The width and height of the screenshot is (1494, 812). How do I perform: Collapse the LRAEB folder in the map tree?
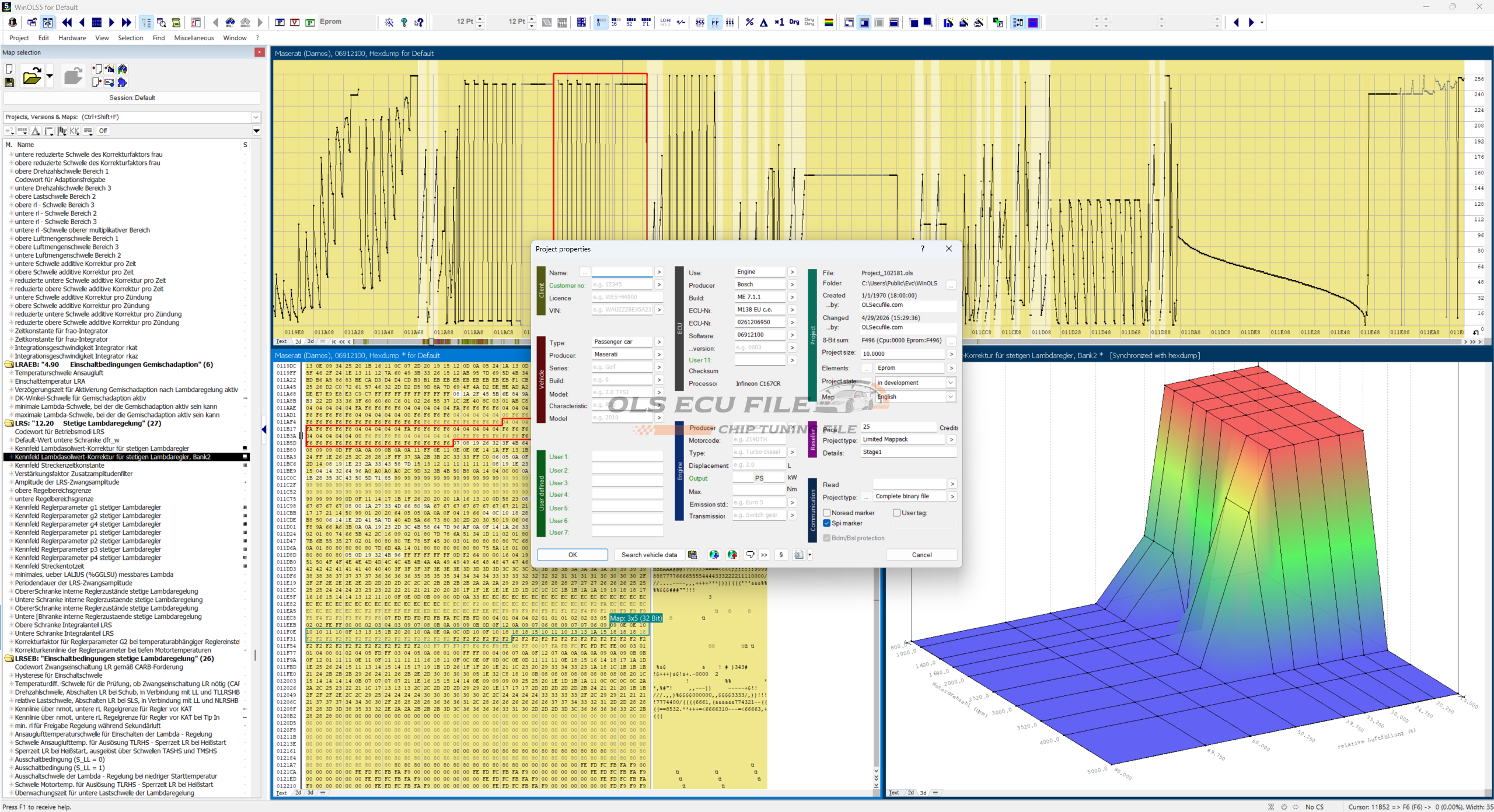click(9, 365)
